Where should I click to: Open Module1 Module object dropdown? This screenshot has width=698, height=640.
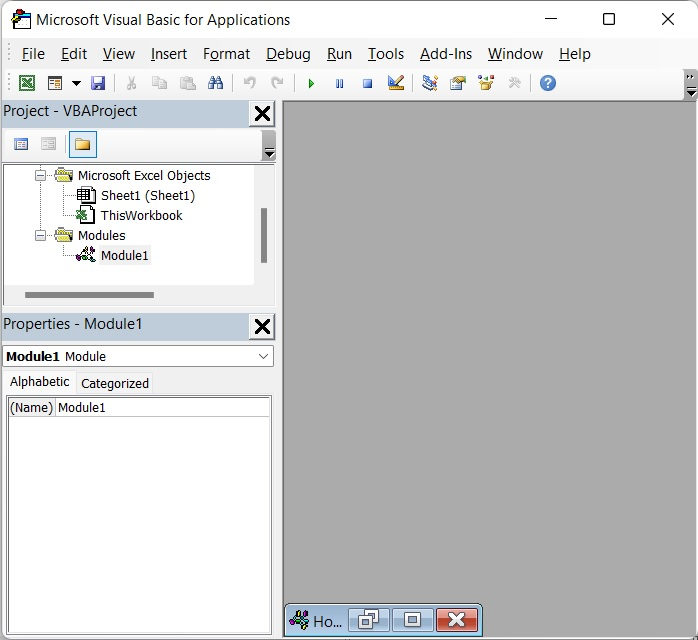[264, 356]
